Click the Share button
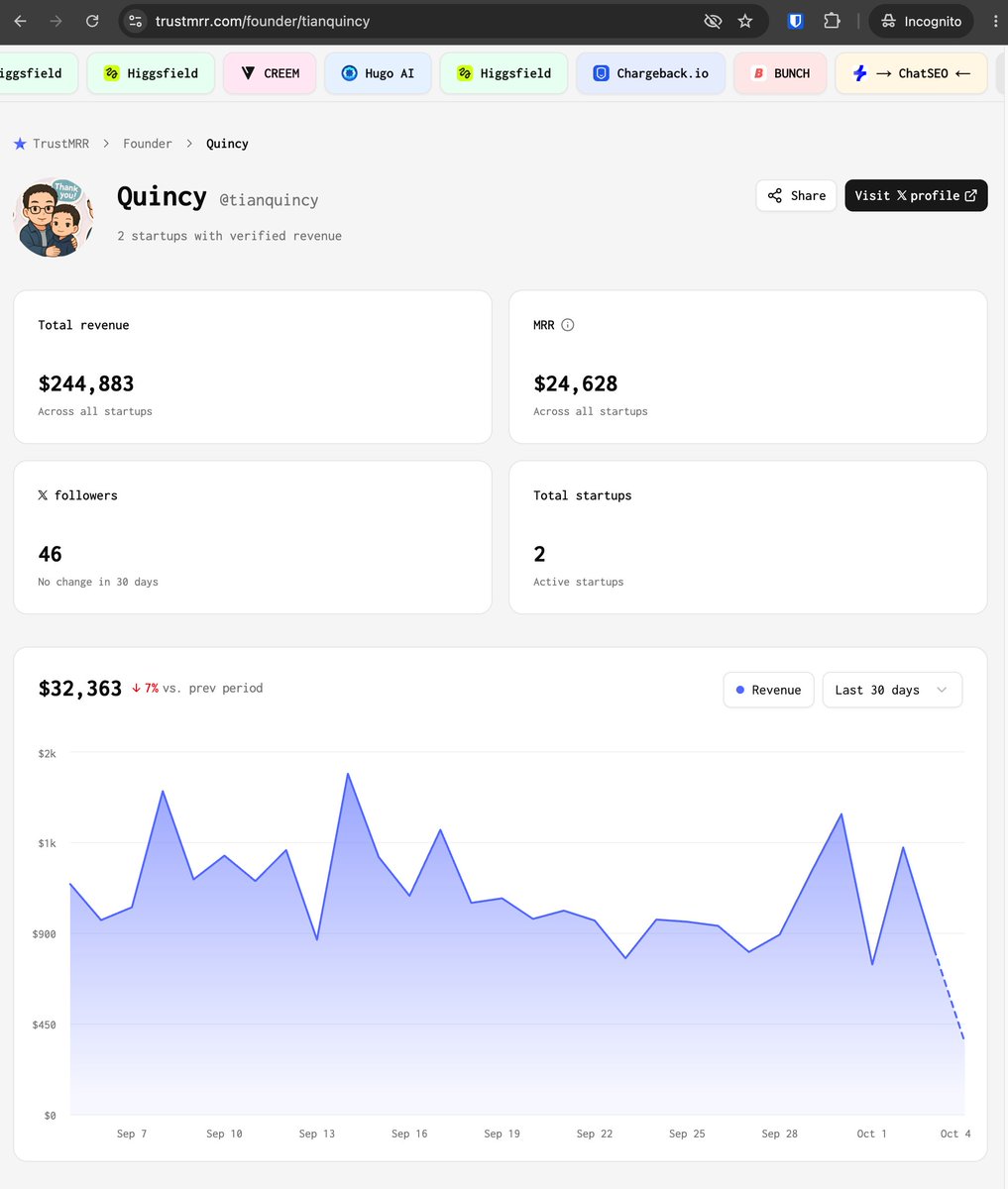This screenshot has height=1189, width=1008. point(796,195)
